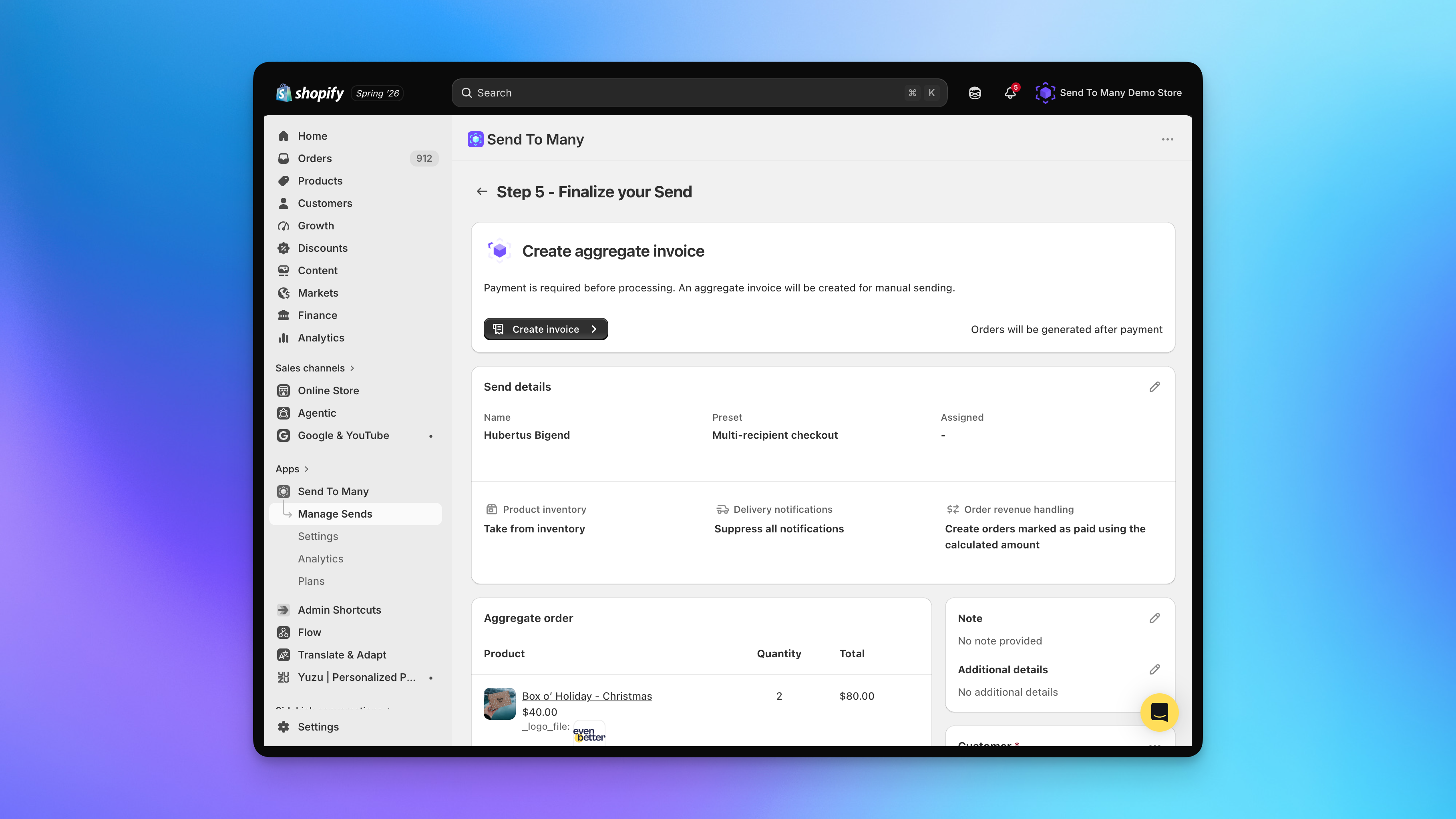
Task: Click the Spring '26 edition badge
Action: (377, 93)
